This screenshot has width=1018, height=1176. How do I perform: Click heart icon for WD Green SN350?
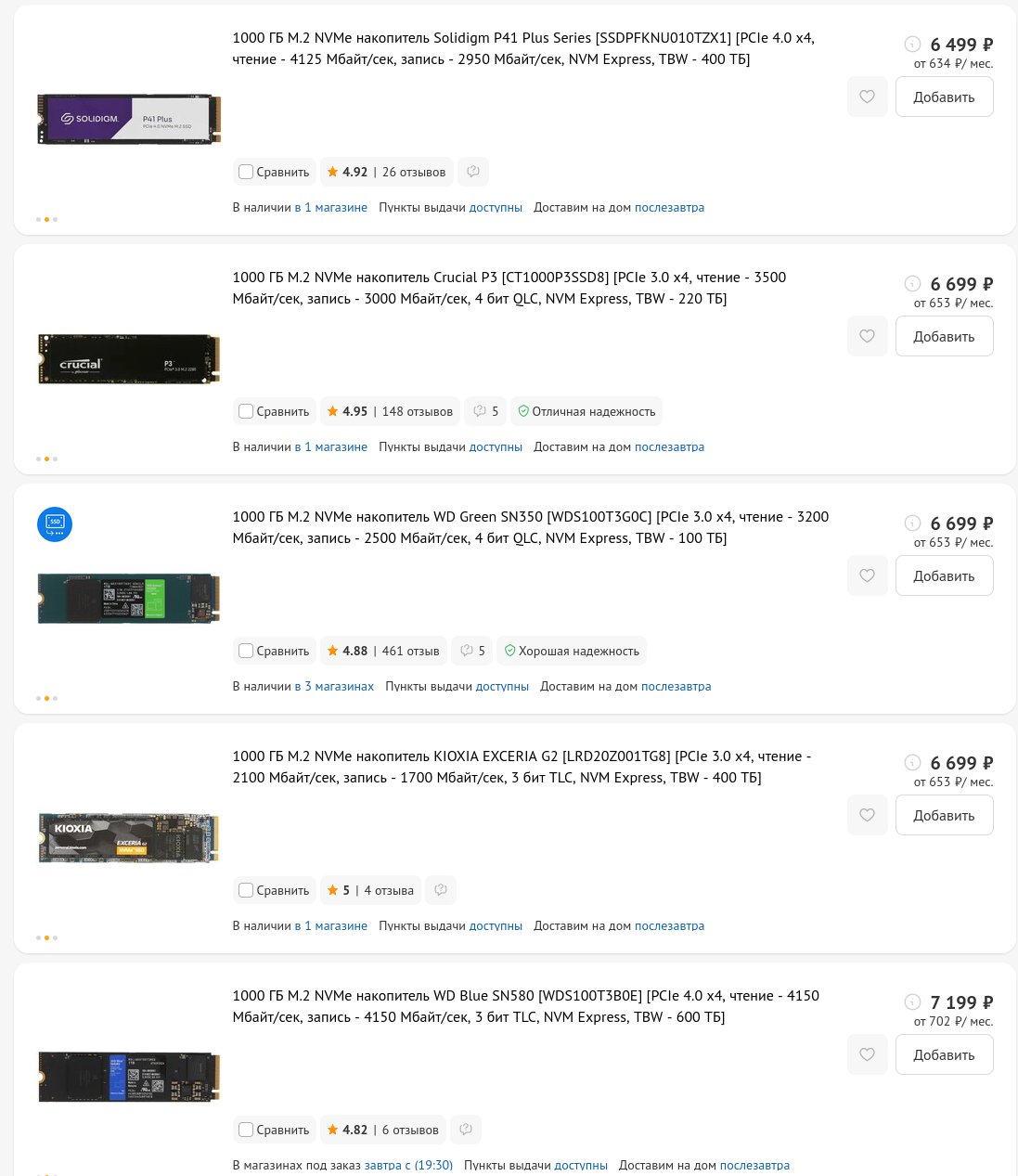[867, 575]
